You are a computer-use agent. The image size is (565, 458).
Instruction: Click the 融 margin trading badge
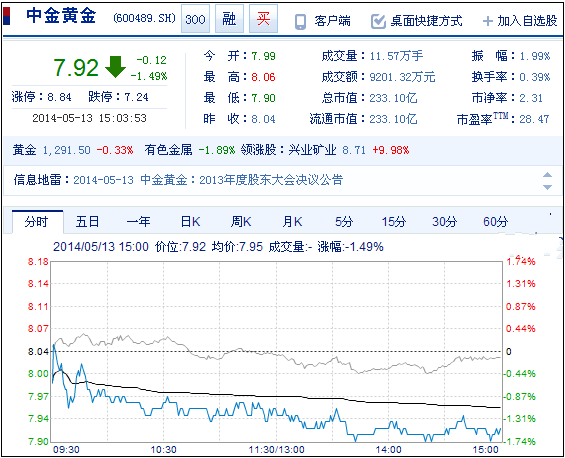click(229, 19)
